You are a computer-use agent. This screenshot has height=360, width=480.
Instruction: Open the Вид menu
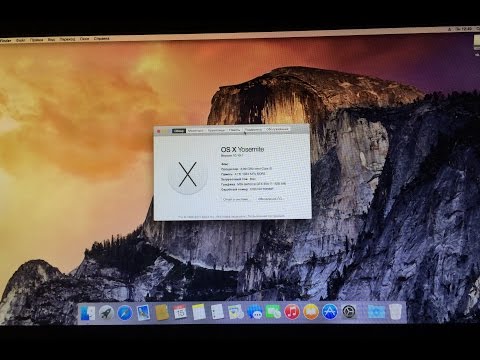pos(51,39)
